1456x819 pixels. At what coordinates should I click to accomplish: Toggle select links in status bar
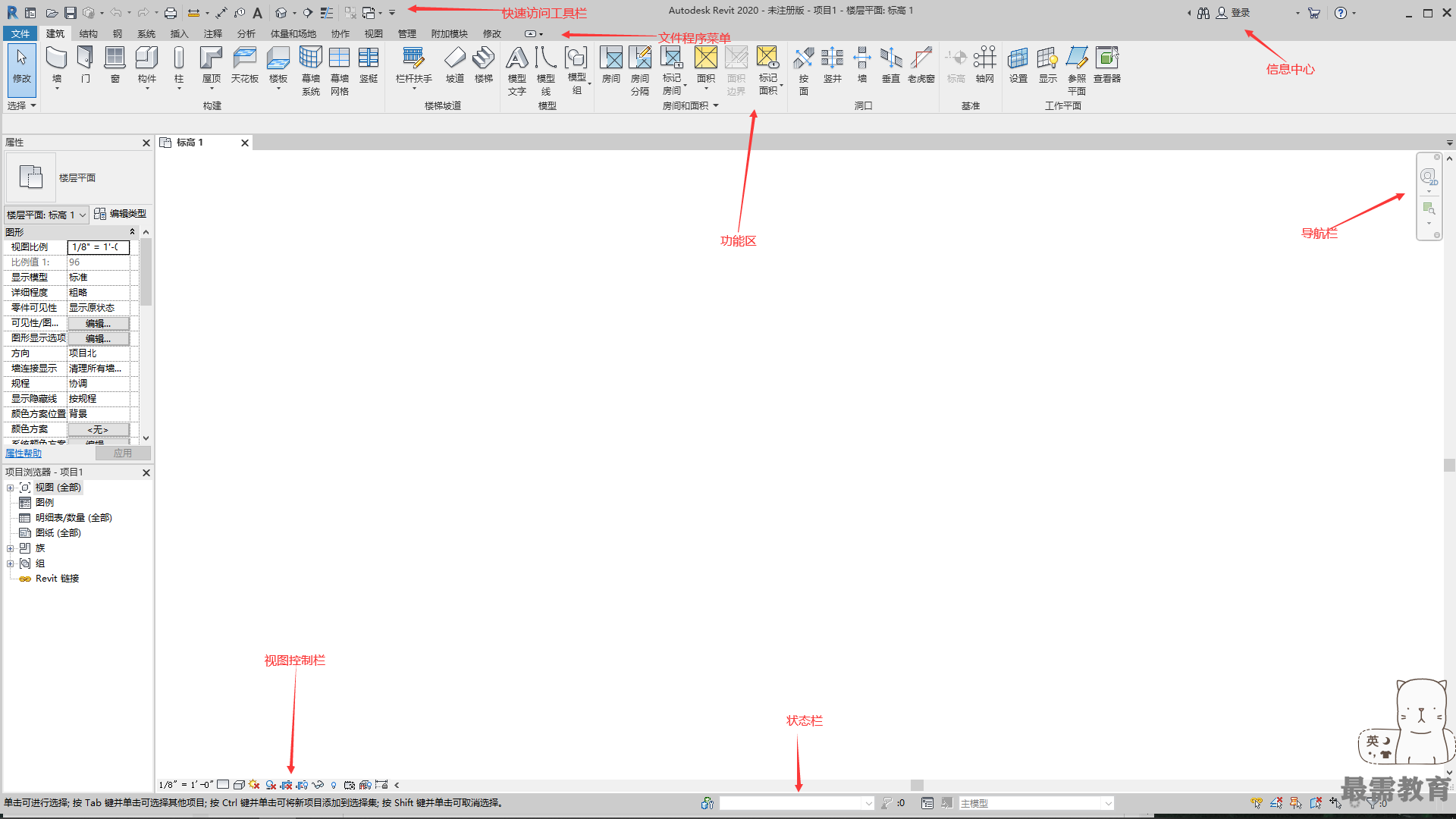(1257, 803)
